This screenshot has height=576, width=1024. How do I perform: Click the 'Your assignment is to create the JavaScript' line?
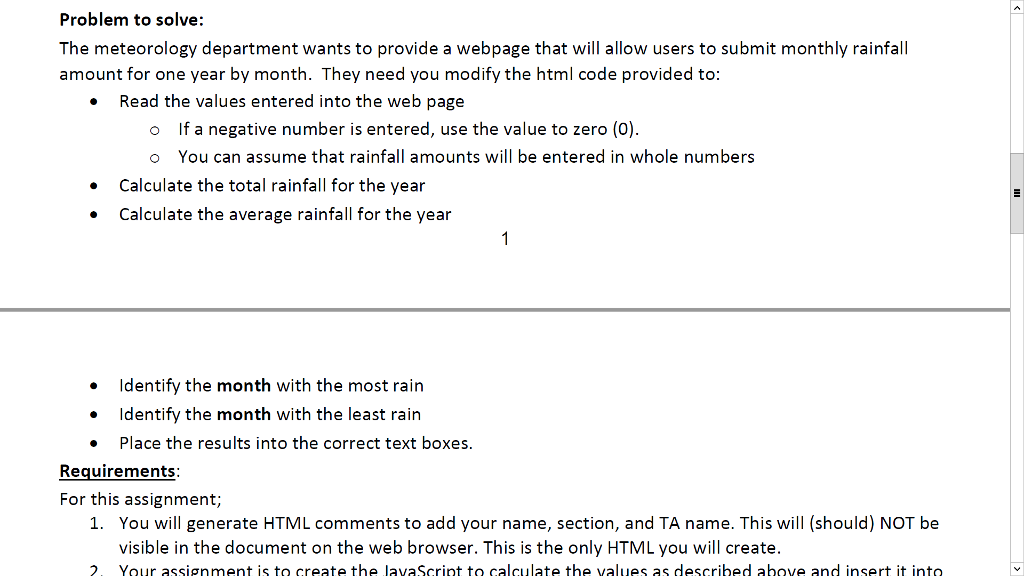tap(530, 569)
